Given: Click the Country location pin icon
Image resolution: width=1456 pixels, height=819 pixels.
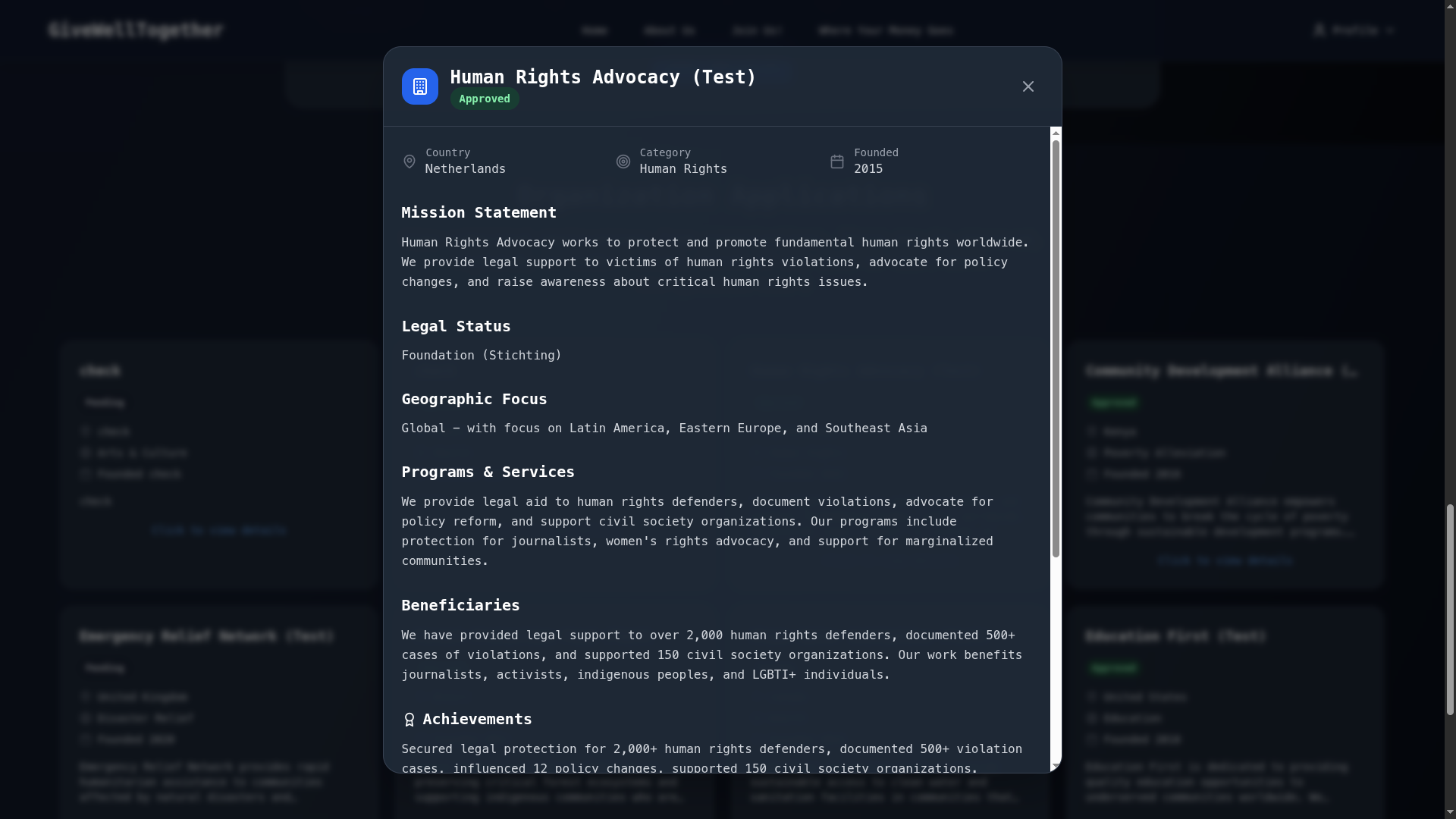Looking at the screenshot, I should click(409, 162).
